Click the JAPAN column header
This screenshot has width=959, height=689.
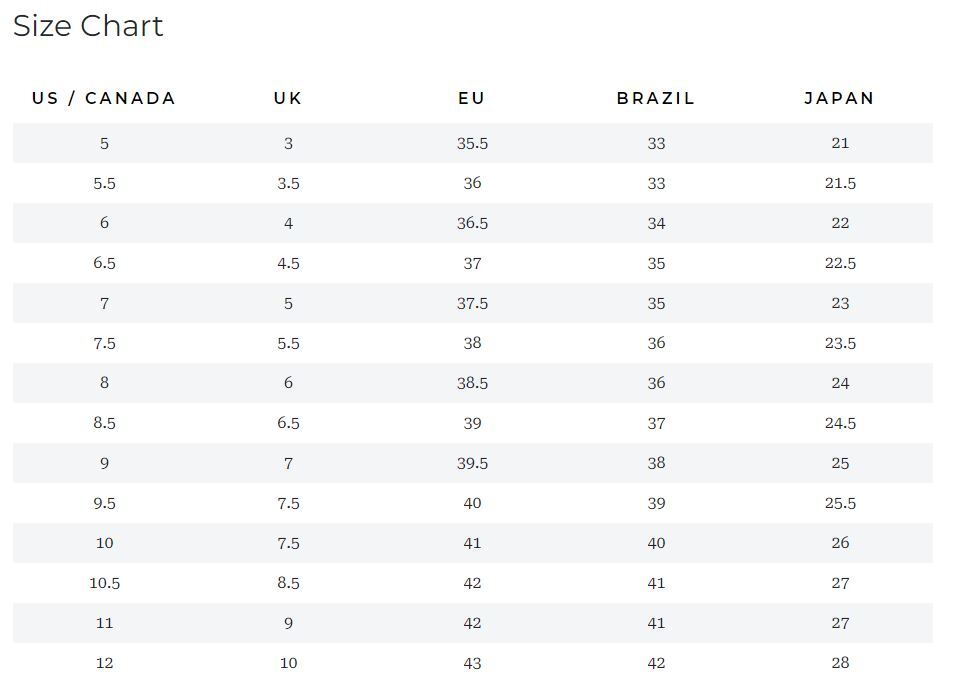(840, 98)
